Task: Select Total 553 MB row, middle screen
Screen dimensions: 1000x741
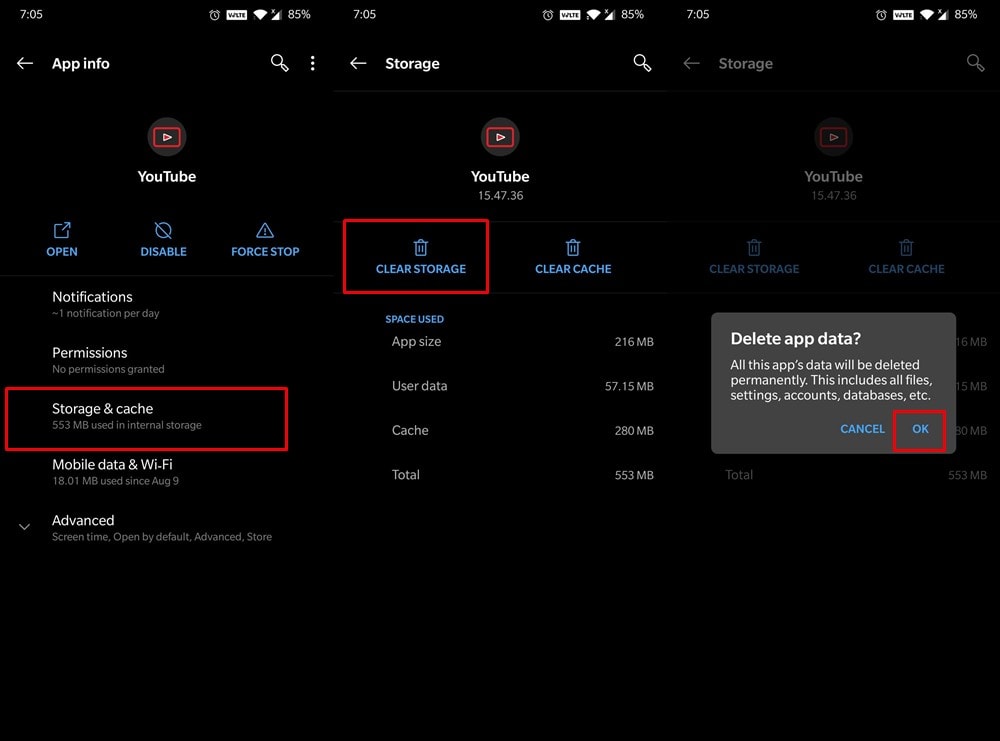Action: [x=522, y=475]
